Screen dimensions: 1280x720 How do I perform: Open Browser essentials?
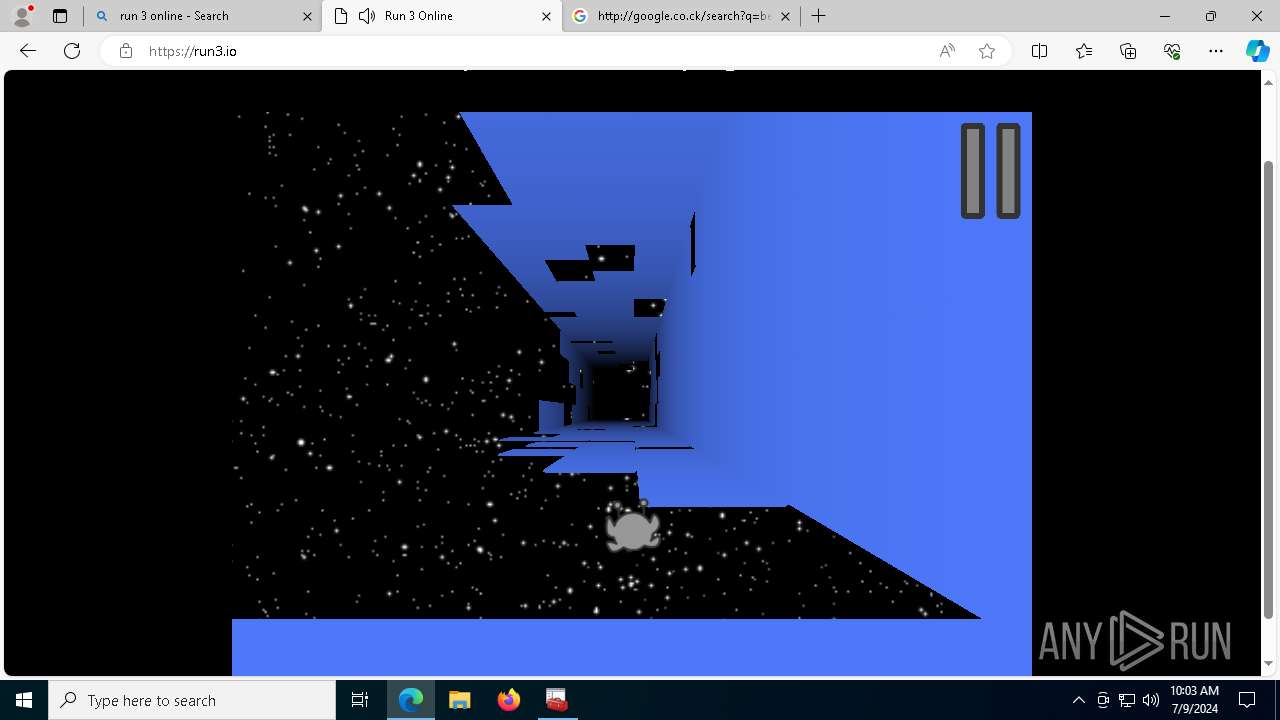[x=1172, y=51]
